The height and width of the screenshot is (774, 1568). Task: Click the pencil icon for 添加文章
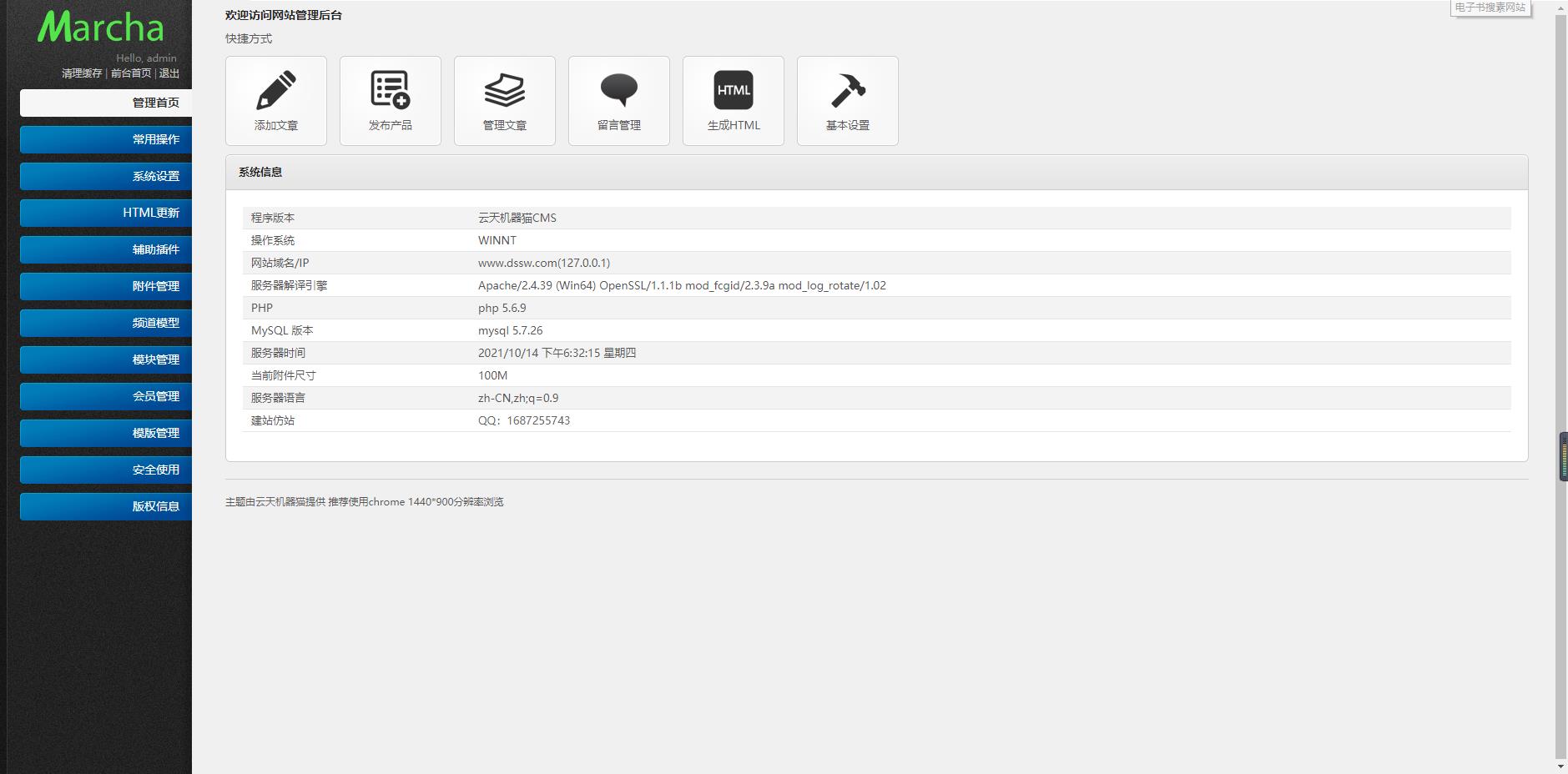(275, 91)
